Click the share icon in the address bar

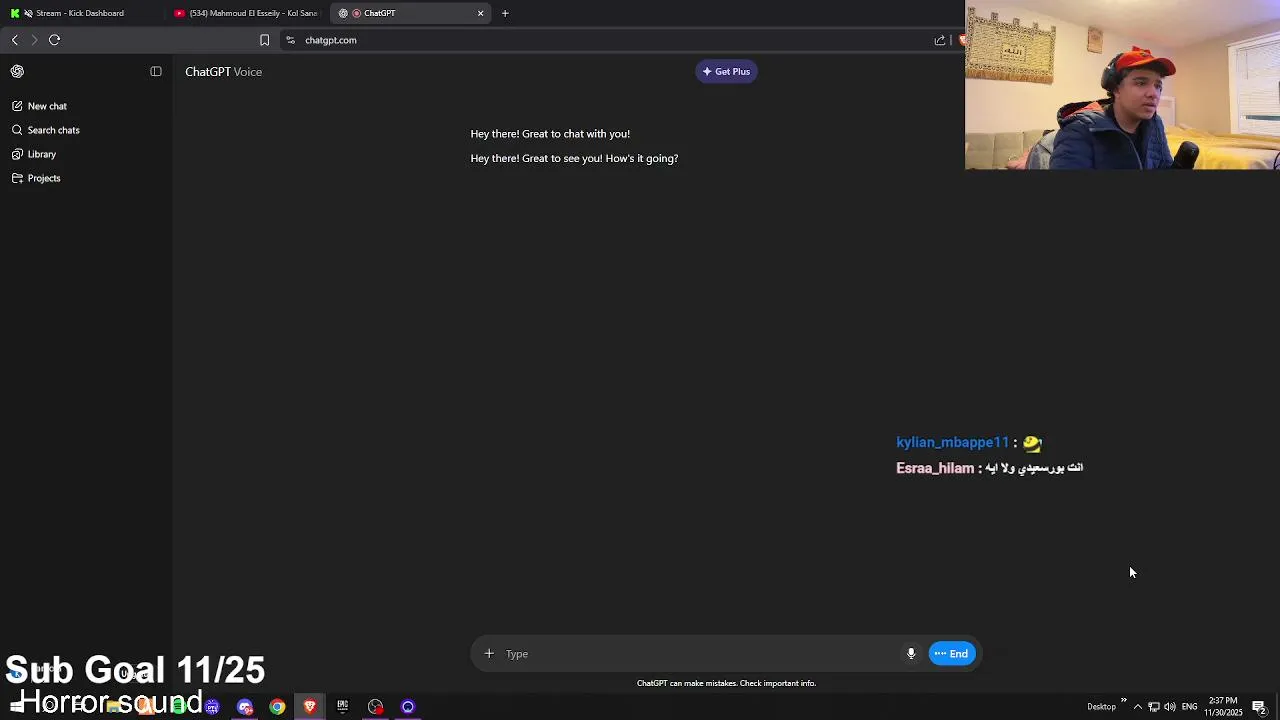pyautogui.click(x=940, y=40)
